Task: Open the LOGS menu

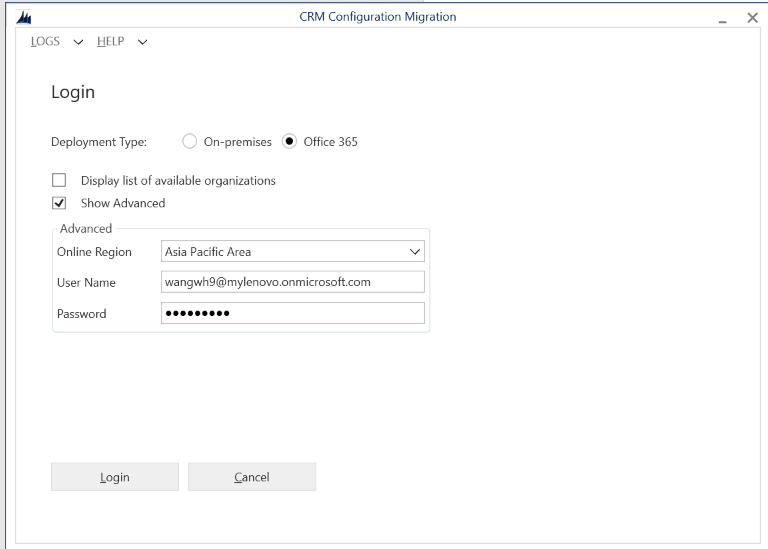Action: point(45,42)
